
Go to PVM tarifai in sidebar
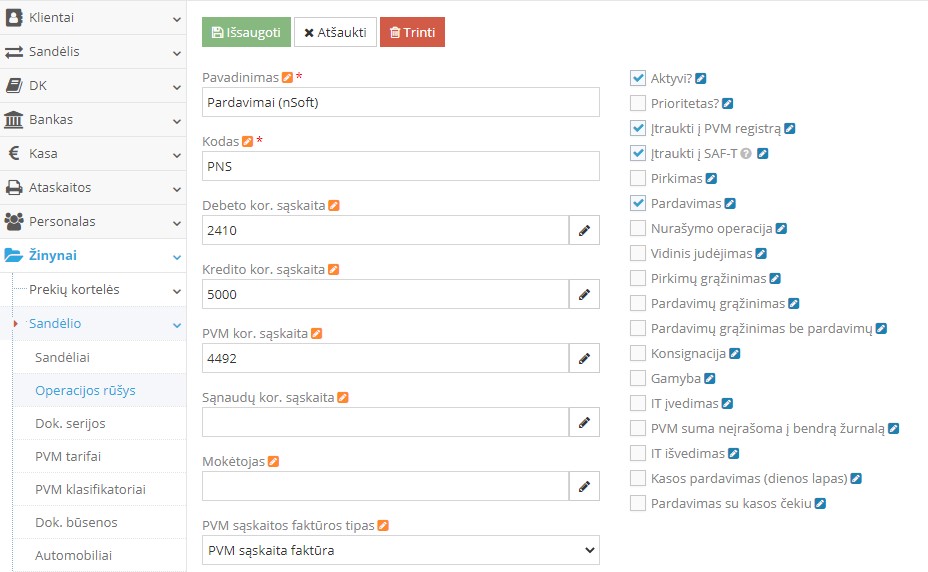[68, 457]
